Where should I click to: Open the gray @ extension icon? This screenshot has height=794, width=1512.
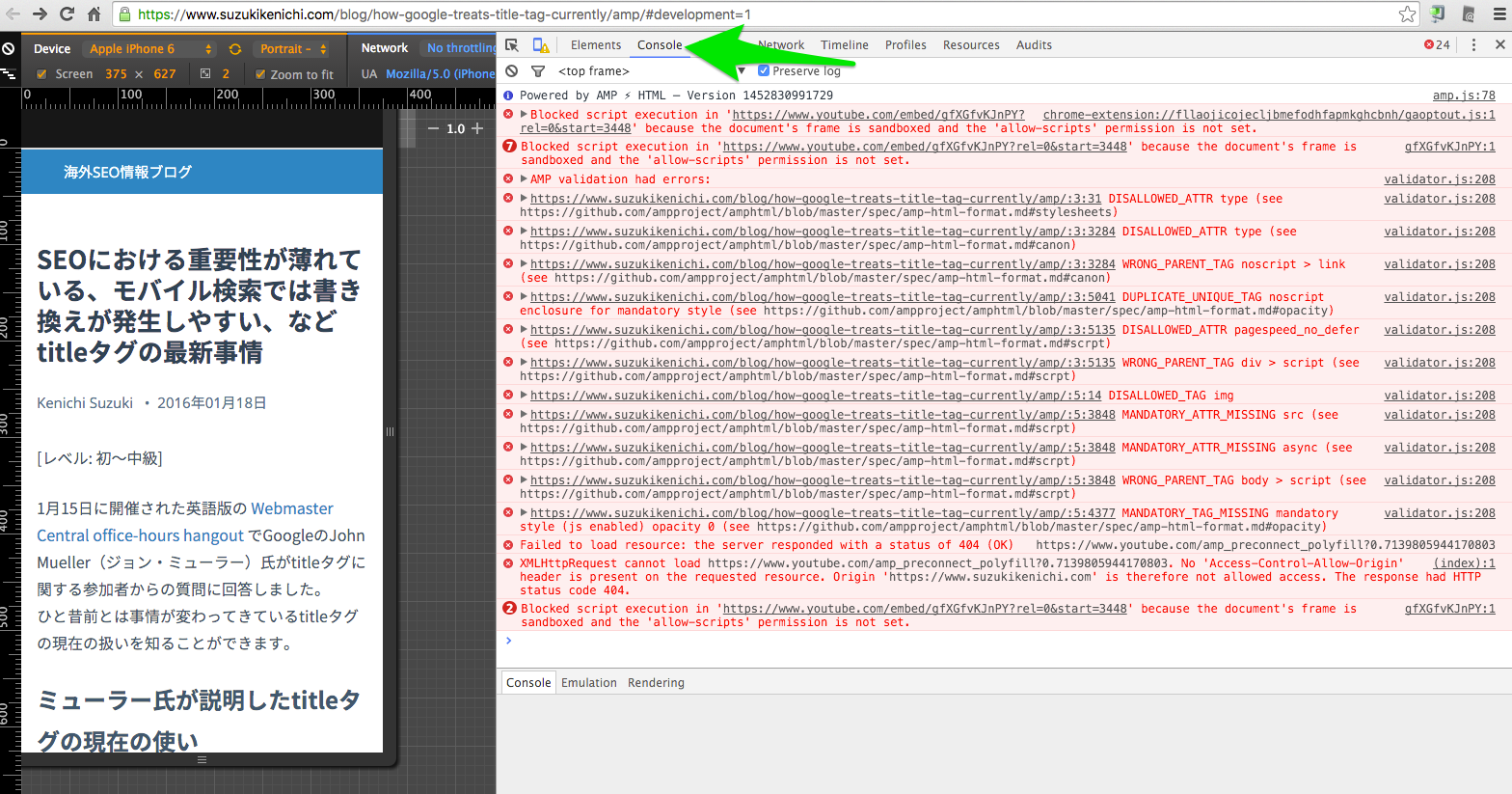[x=1469, y=14]
